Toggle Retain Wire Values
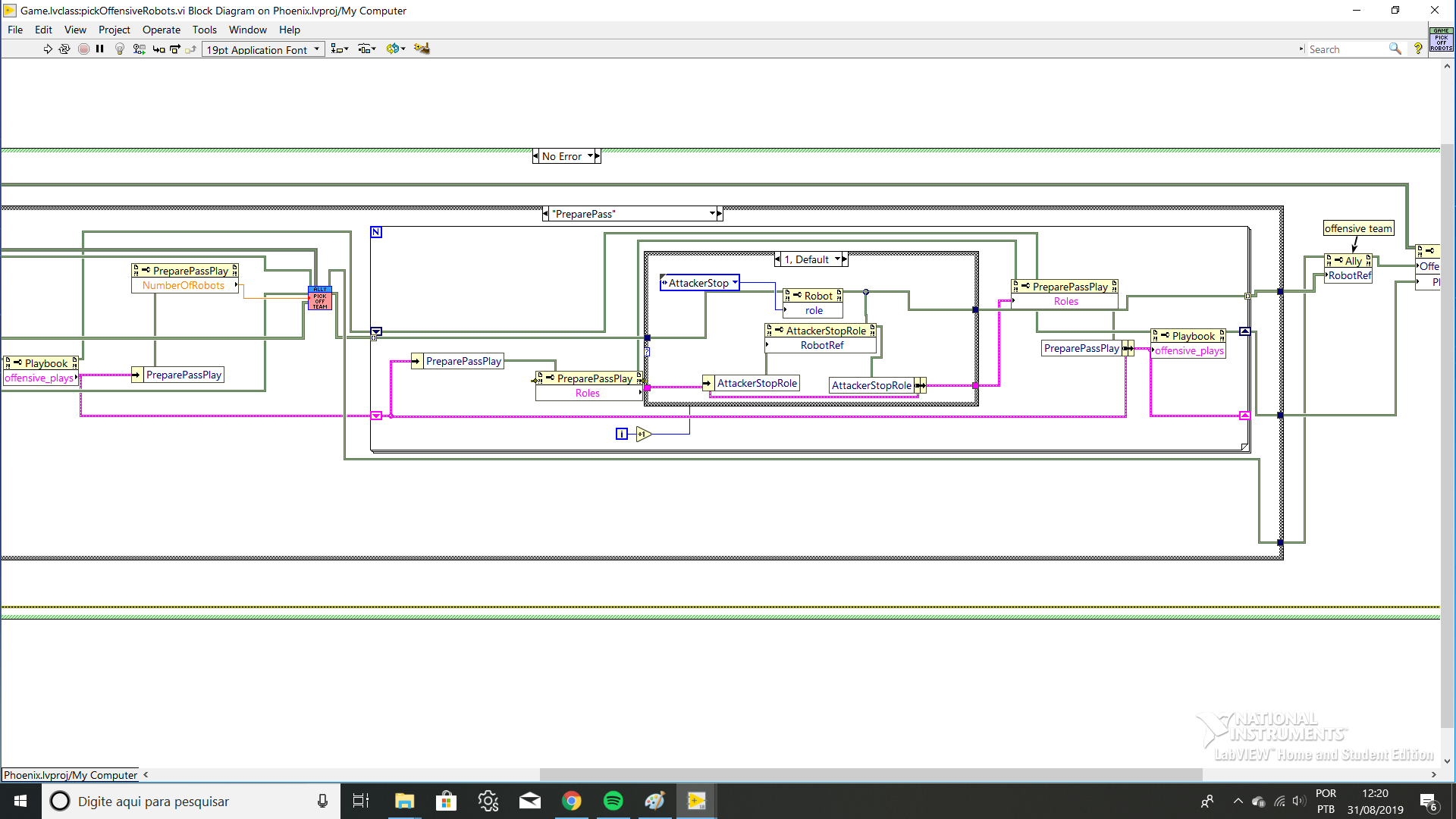The height and width of the screenshot is (819, 1456). click(139, 49)
